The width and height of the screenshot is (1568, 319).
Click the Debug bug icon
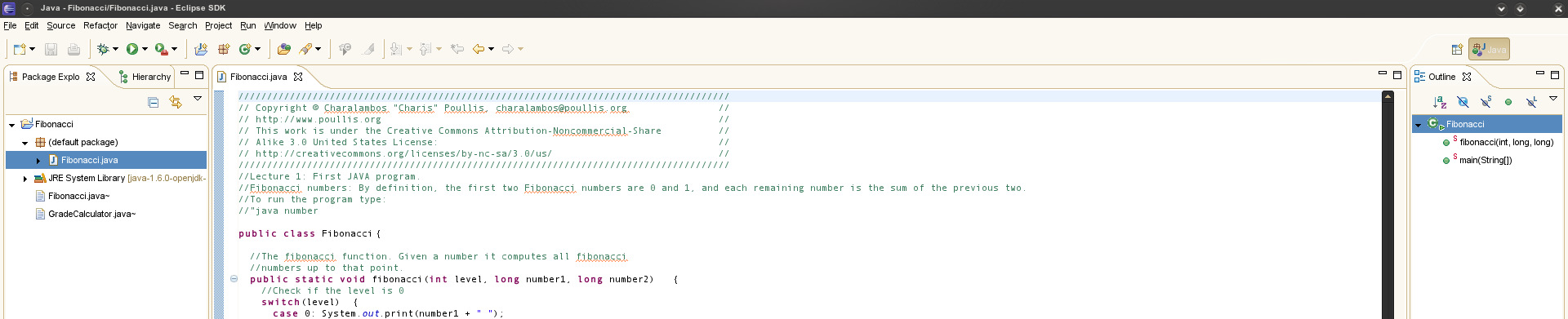pos(103,49)
